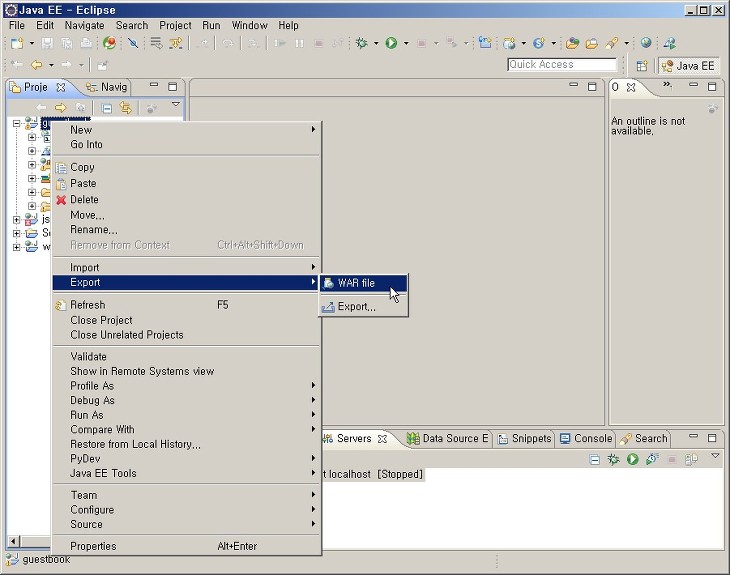This screenshot has height=575, width=730.
Task: Click the red Delete X icon
Action: pyautogui.click(x=61, y=200)
